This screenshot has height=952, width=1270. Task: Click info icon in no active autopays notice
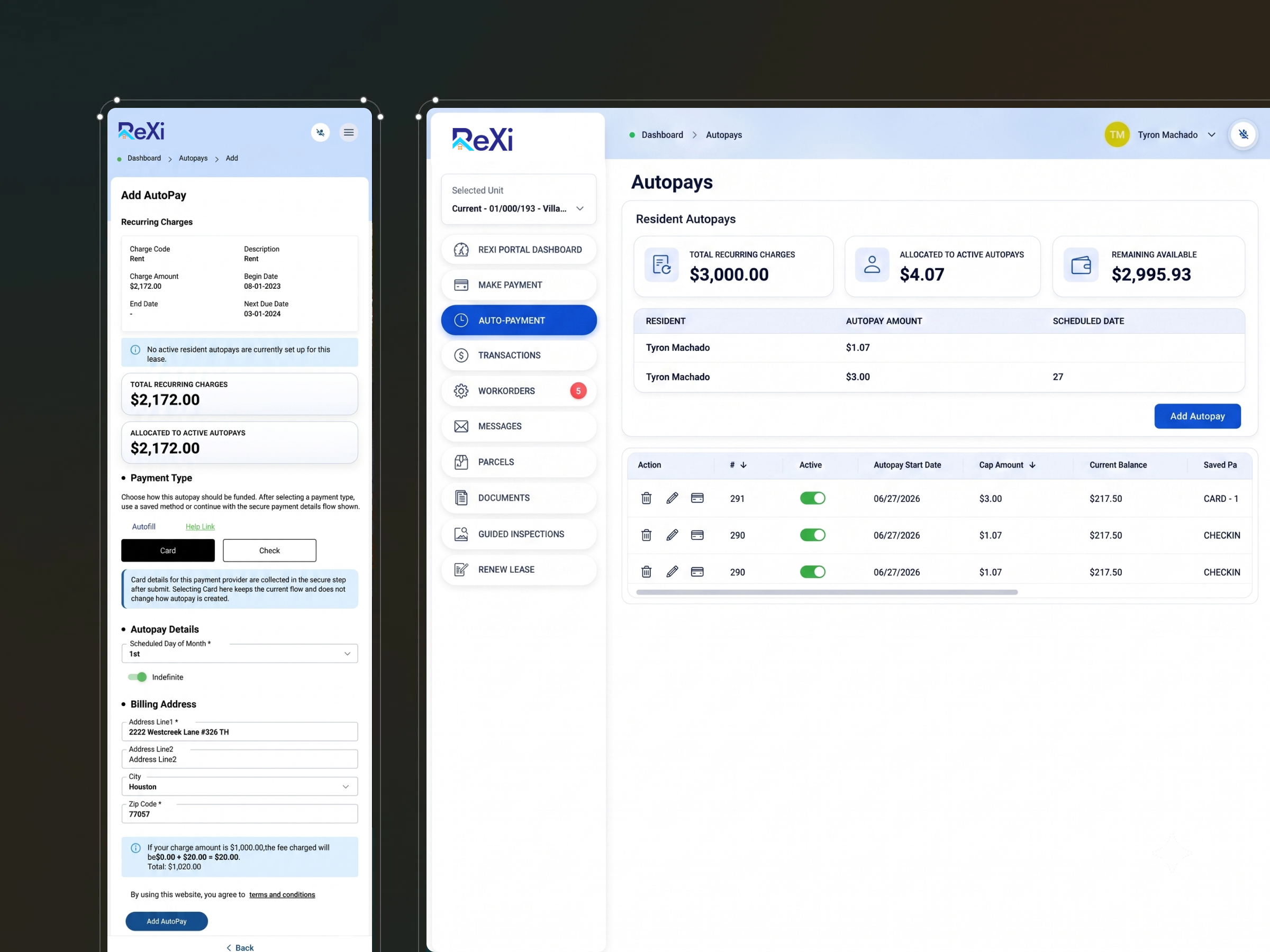[135, 350]
